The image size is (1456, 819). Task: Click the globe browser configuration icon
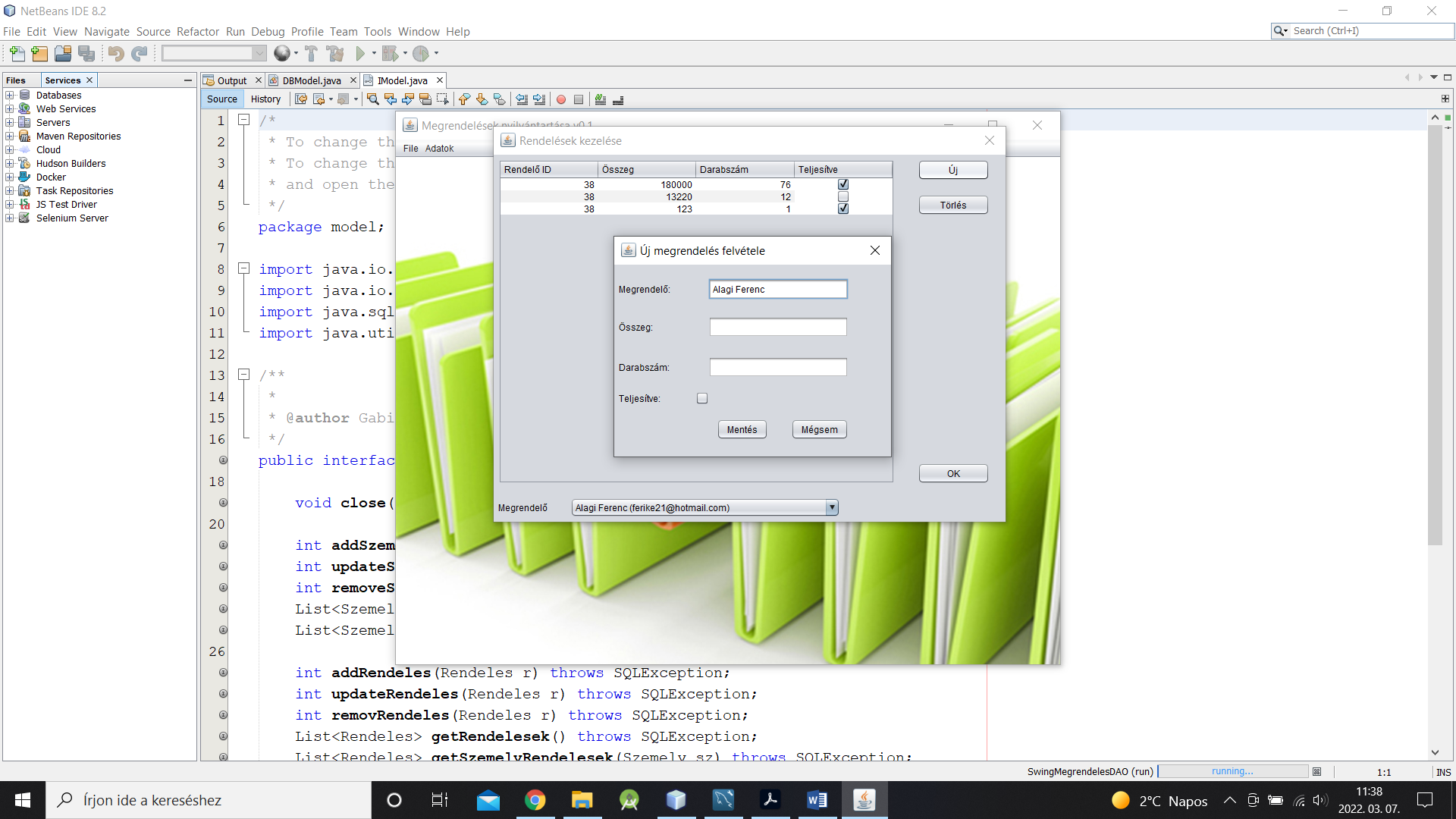(282, 53)
